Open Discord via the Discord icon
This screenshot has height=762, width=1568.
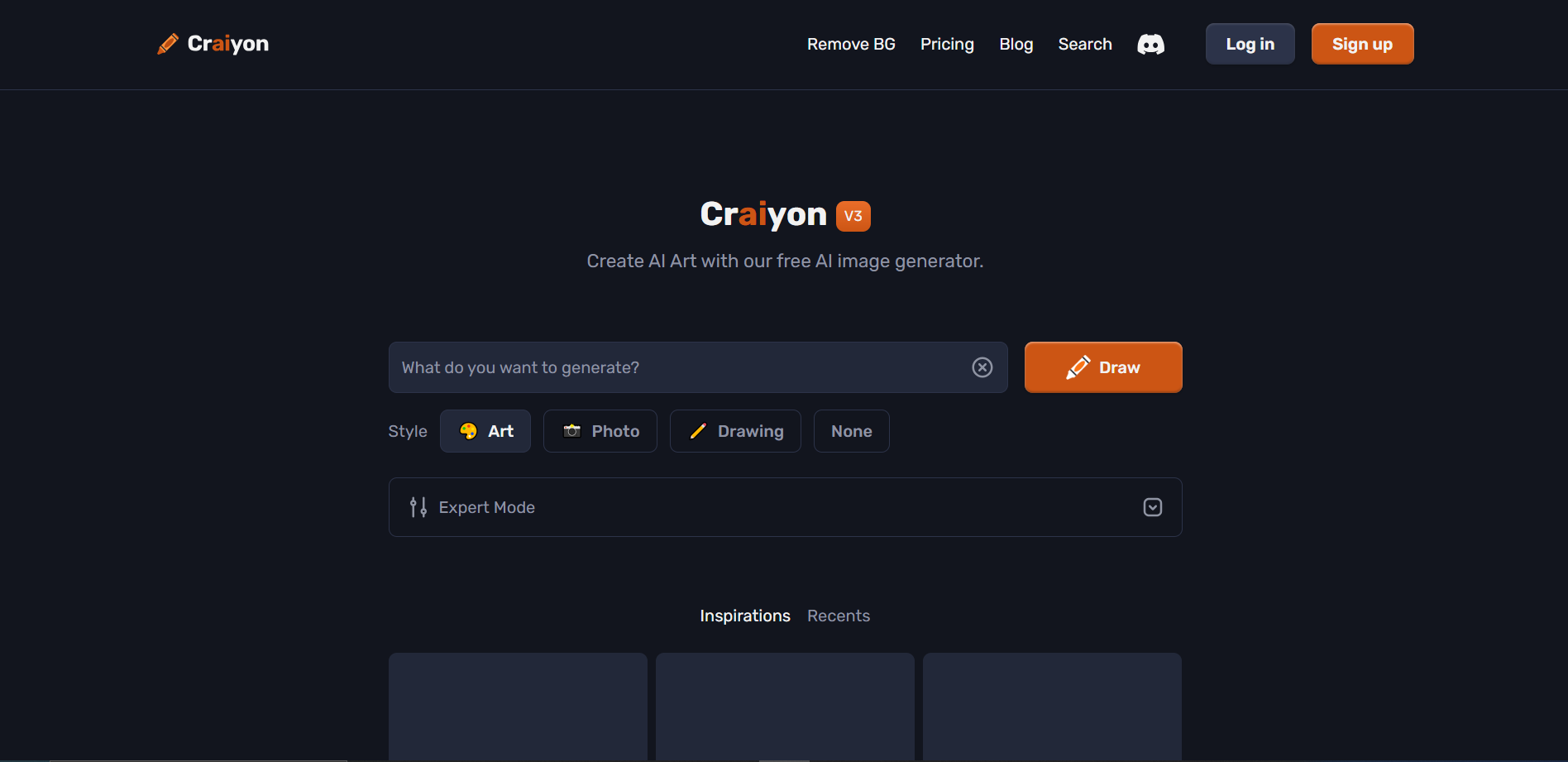pos(1150,44)
